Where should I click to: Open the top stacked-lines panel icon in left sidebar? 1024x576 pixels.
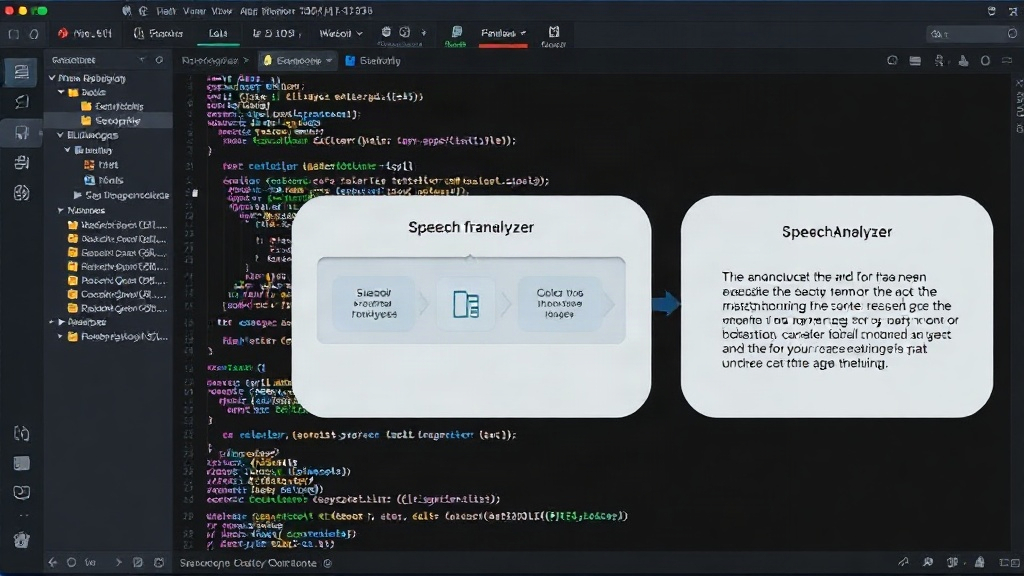point(21,71)
